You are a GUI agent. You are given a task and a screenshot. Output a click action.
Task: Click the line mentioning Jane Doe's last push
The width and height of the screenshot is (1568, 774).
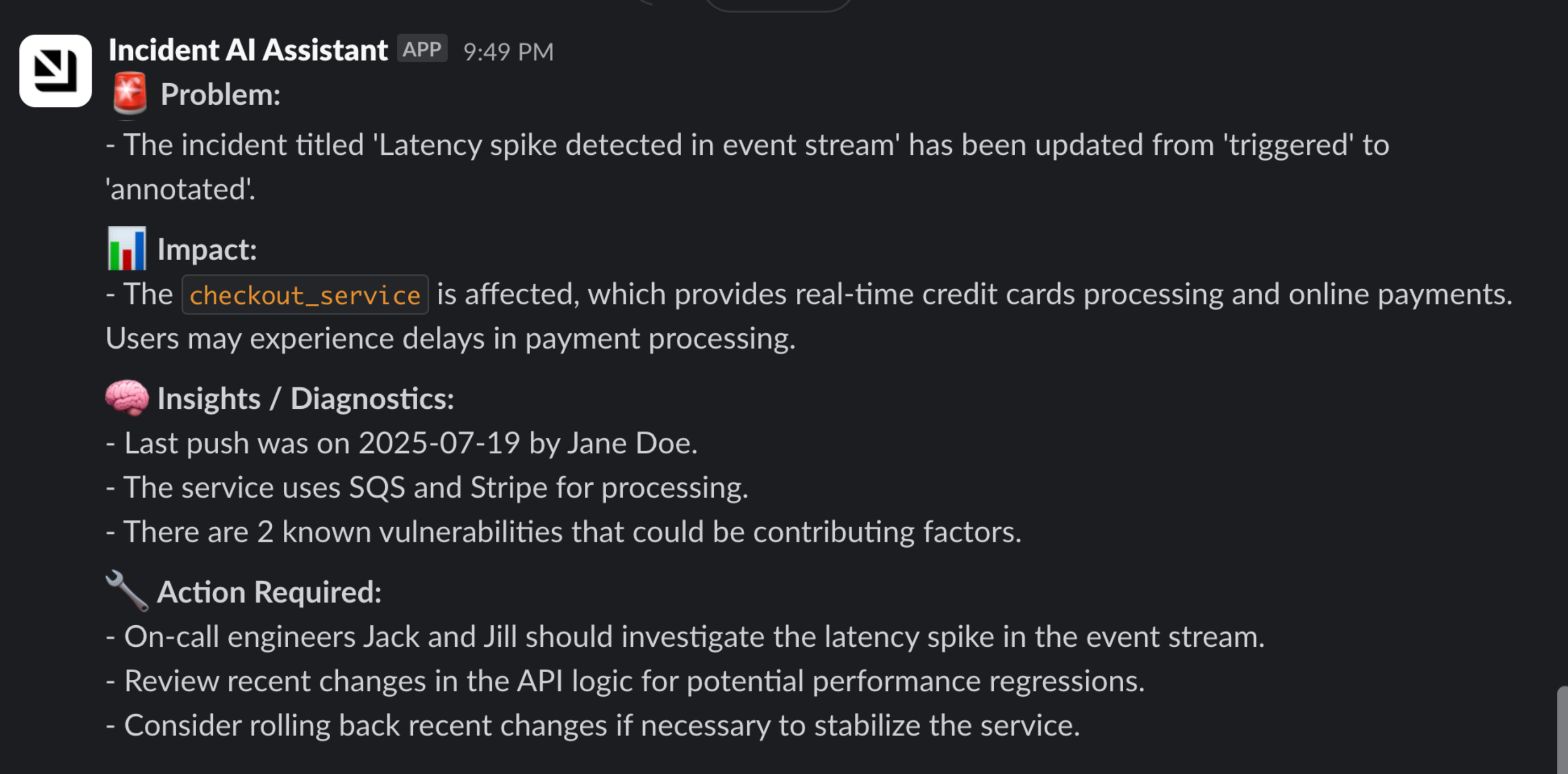click(x=402, y=443)
